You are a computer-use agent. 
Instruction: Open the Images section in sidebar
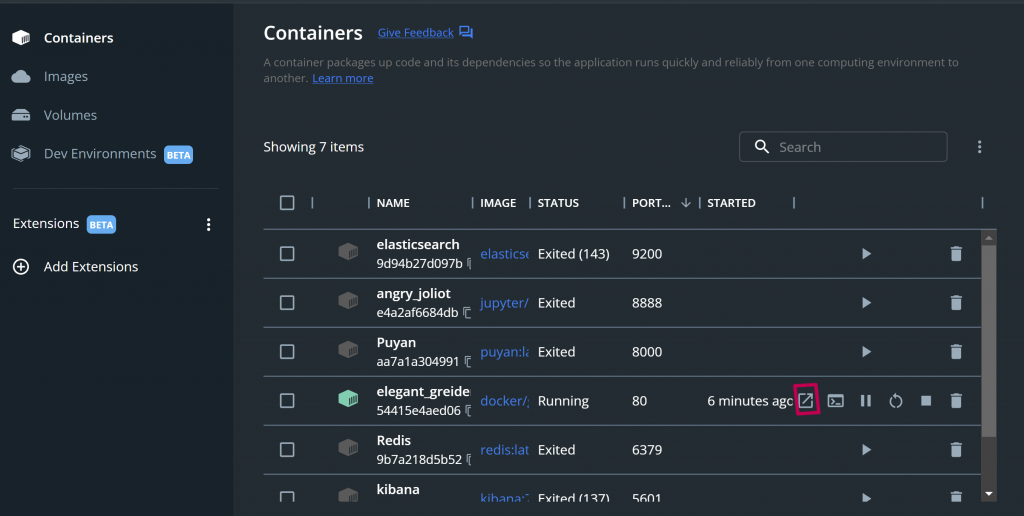pyautogui.click(x=65, y=76)
